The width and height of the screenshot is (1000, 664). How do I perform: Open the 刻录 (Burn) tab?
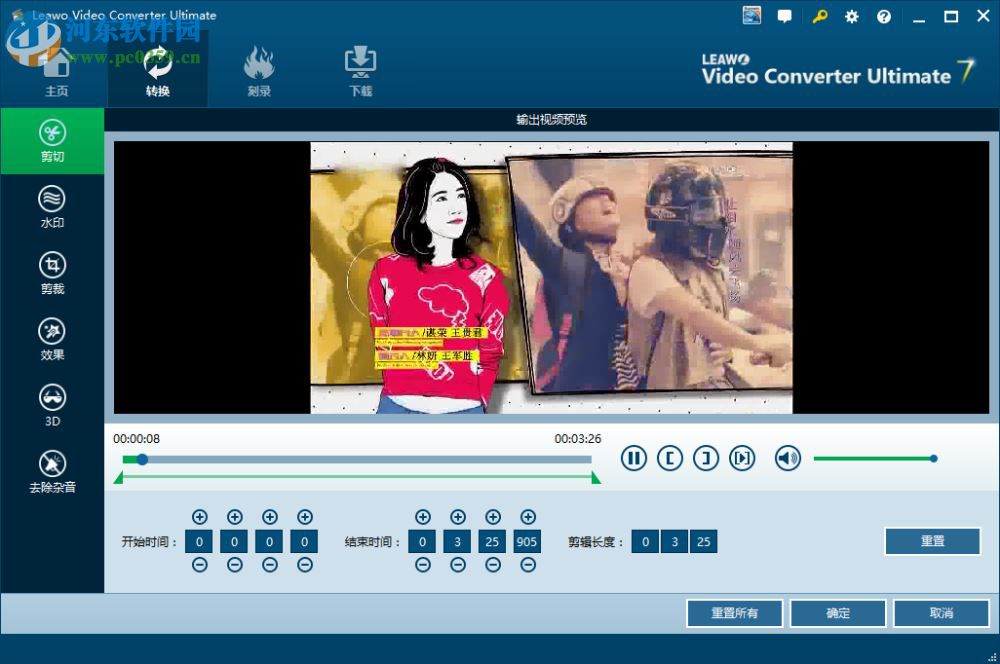tap(259, 70)
